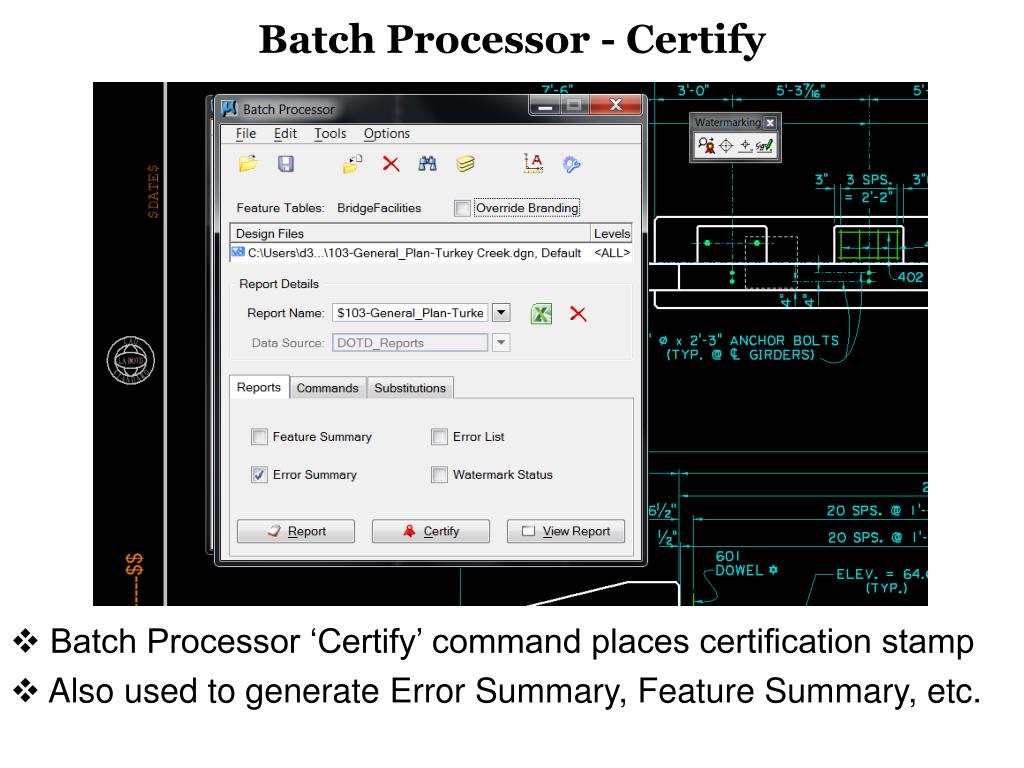
Task: Click into the Report Name field
Action: 410,313
